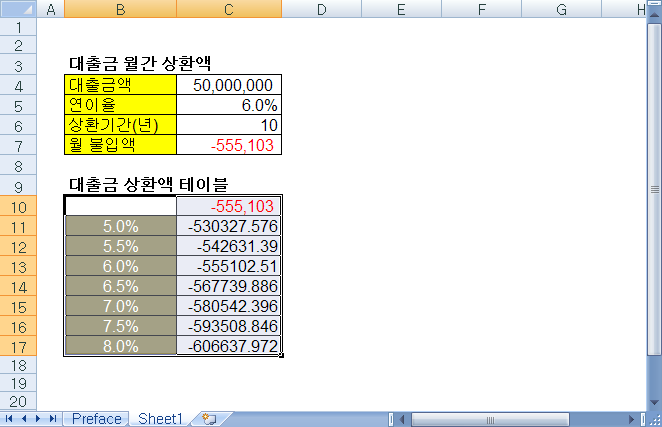Click the -593508.846 result cell
The height and width of the screenshot is (427, 662).
229,326
